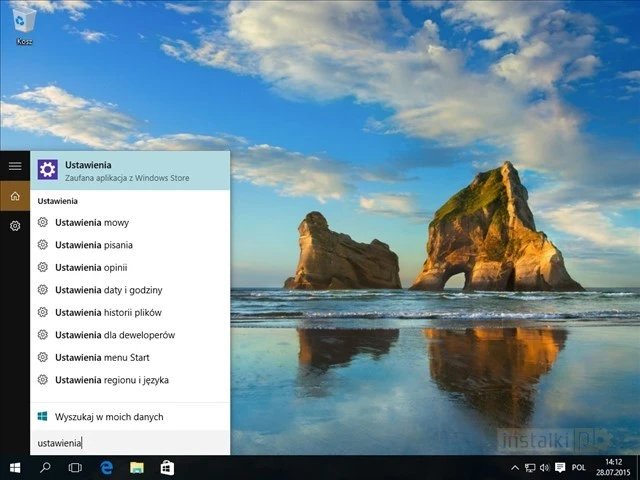Screen dimensions: 640x480
Task: Switch the POL keyboard language indicator
Action: 579,467
